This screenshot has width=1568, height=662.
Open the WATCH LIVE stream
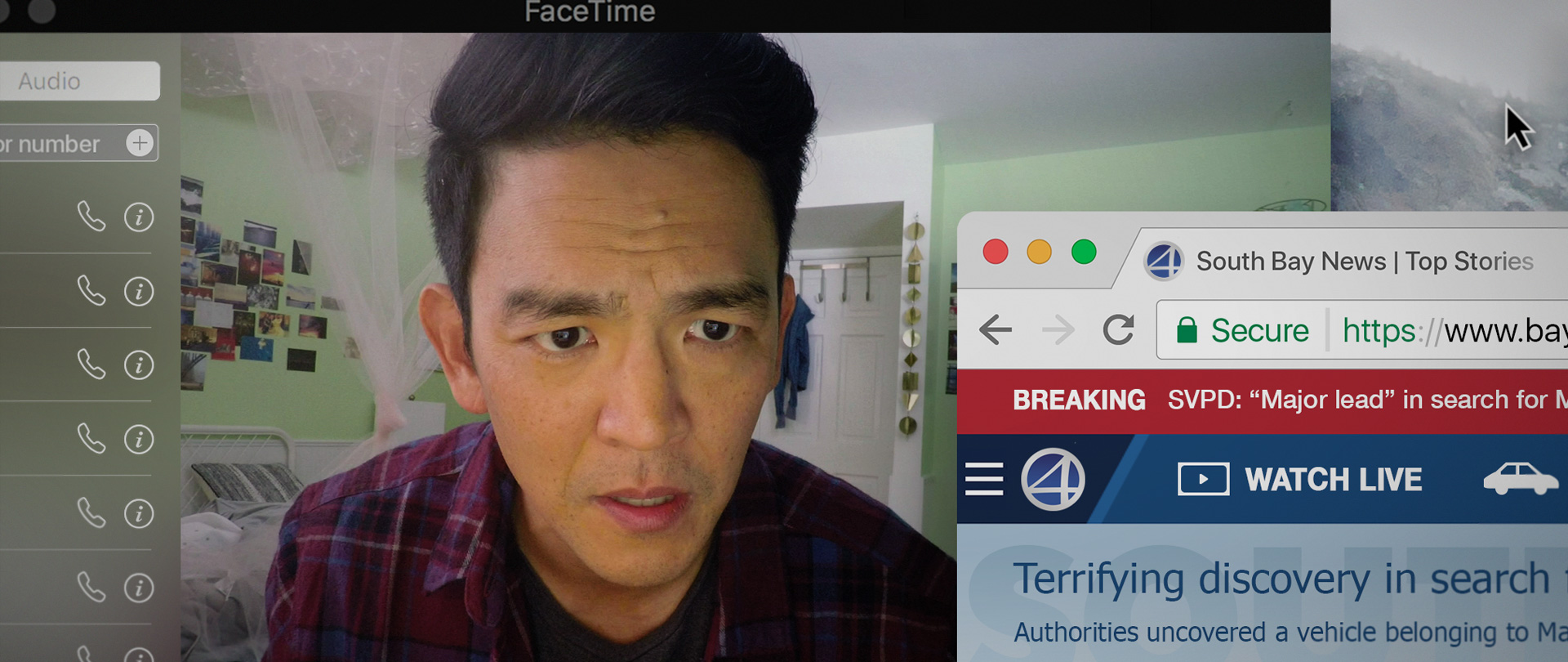point(1300,480)
